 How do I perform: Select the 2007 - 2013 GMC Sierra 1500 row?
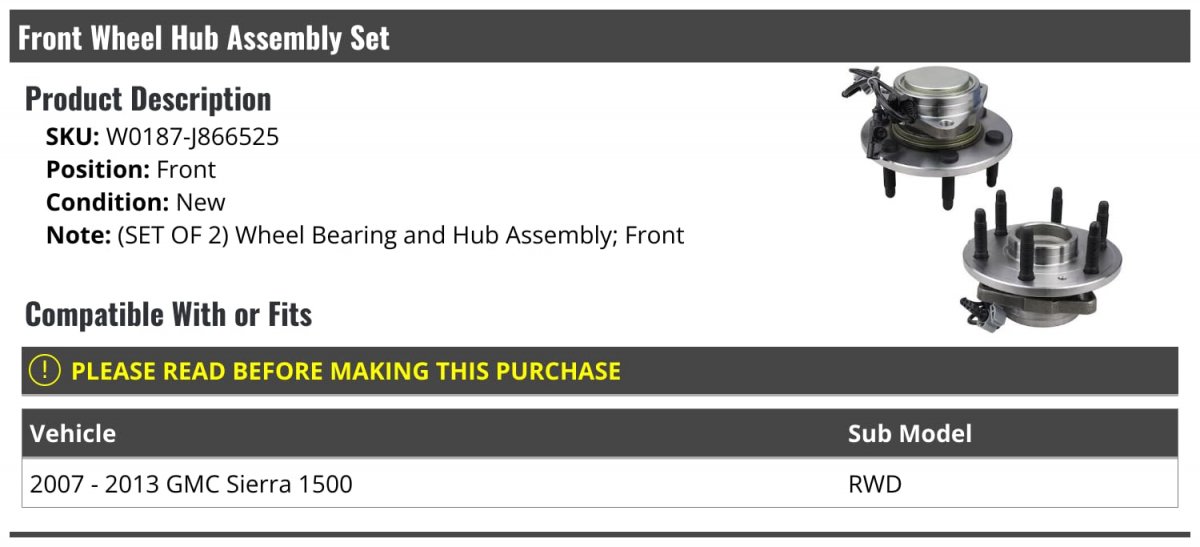(600, 484)
